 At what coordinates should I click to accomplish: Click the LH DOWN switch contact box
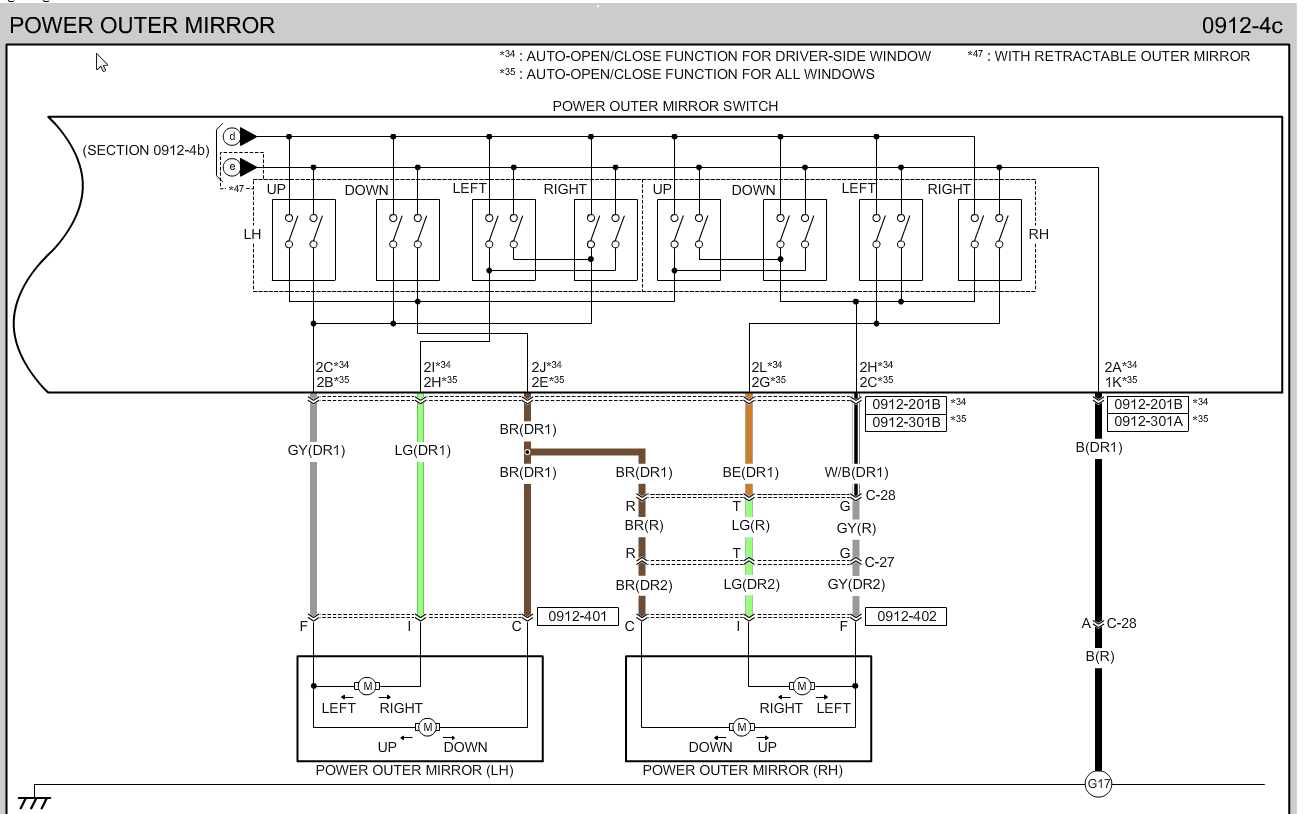tap(407, 240)
